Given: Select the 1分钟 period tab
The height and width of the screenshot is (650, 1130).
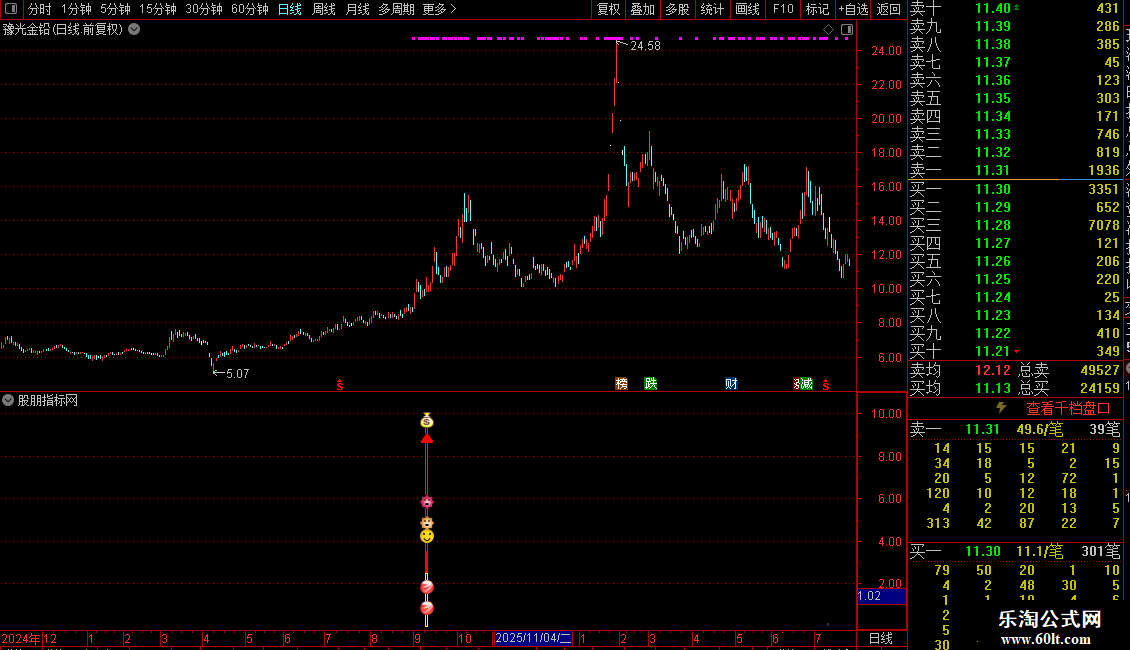Looking at the screenshot, I should 76,9.
